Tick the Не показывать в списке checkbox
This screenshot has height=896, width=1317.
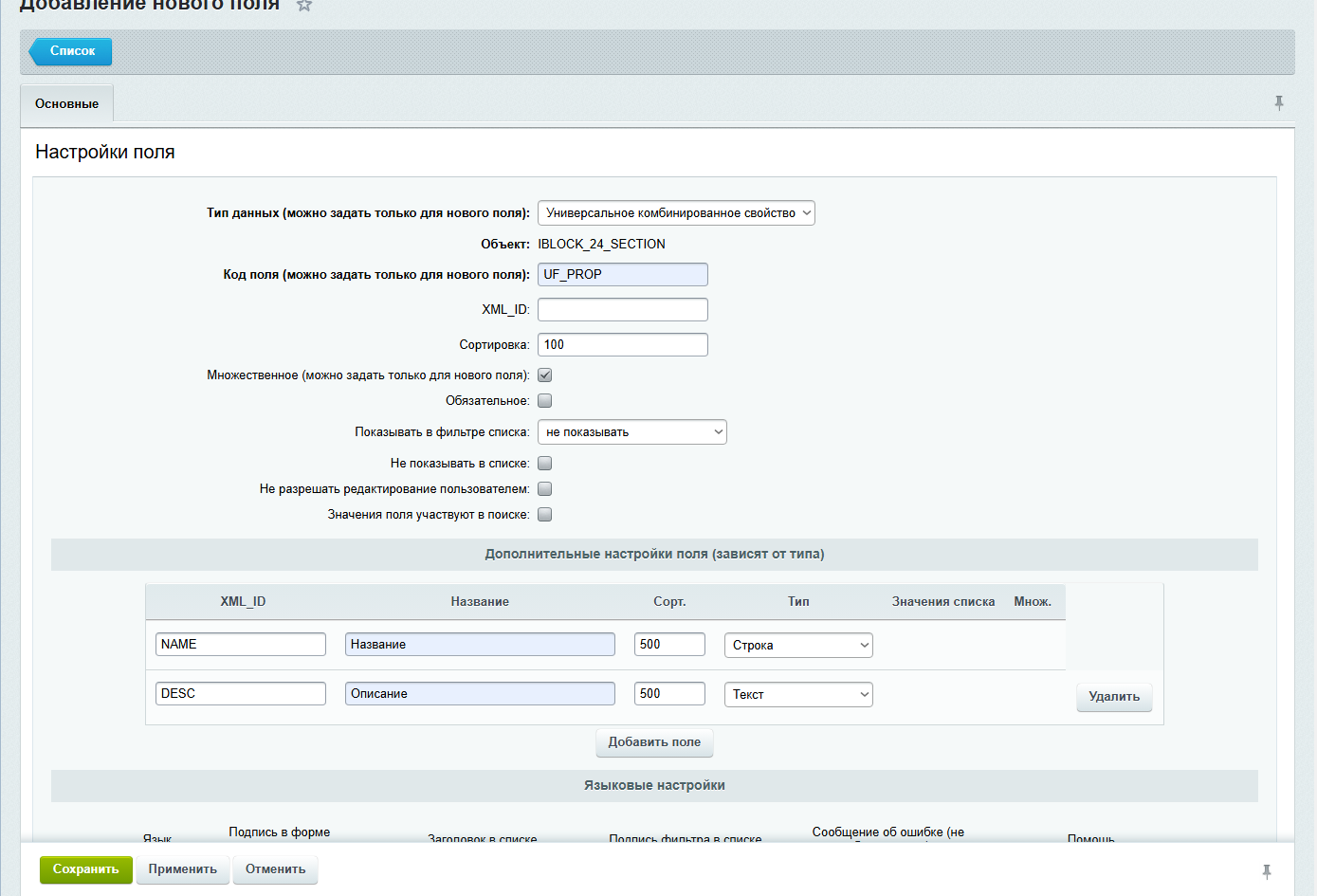[x=545, y=464]
